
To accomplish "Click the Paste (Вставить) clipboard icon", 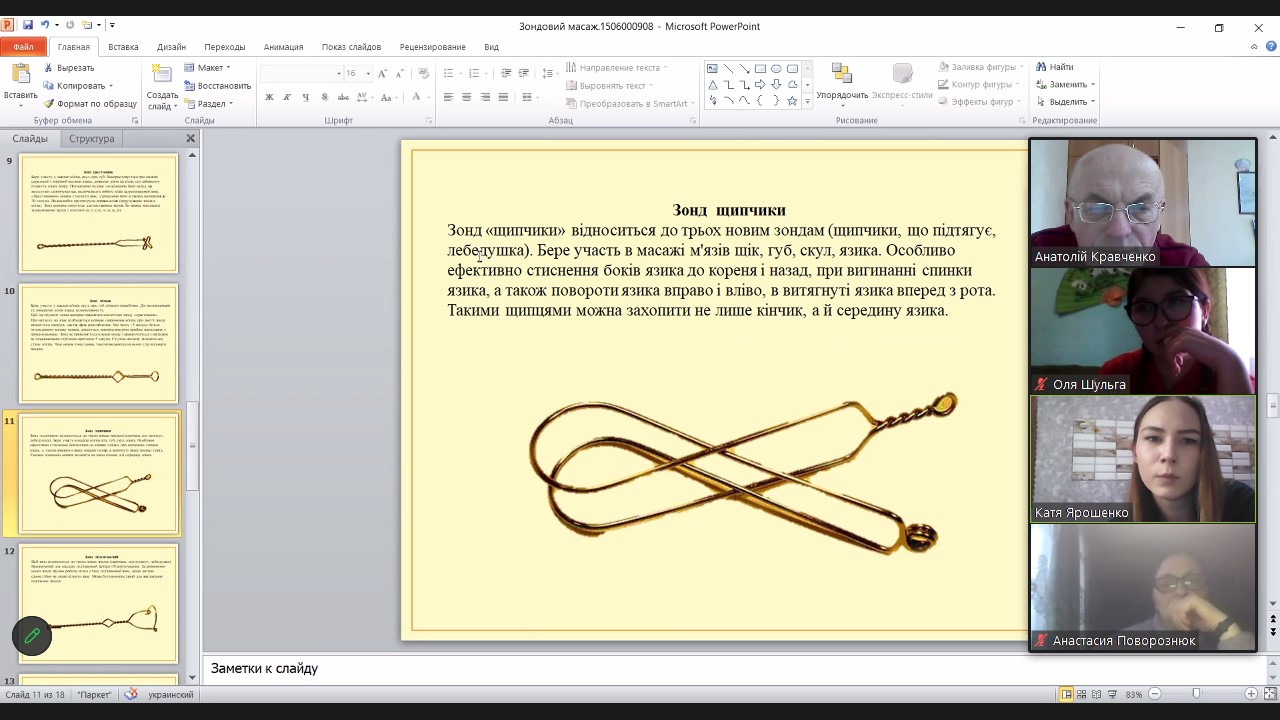I will [x=20, y=75].
